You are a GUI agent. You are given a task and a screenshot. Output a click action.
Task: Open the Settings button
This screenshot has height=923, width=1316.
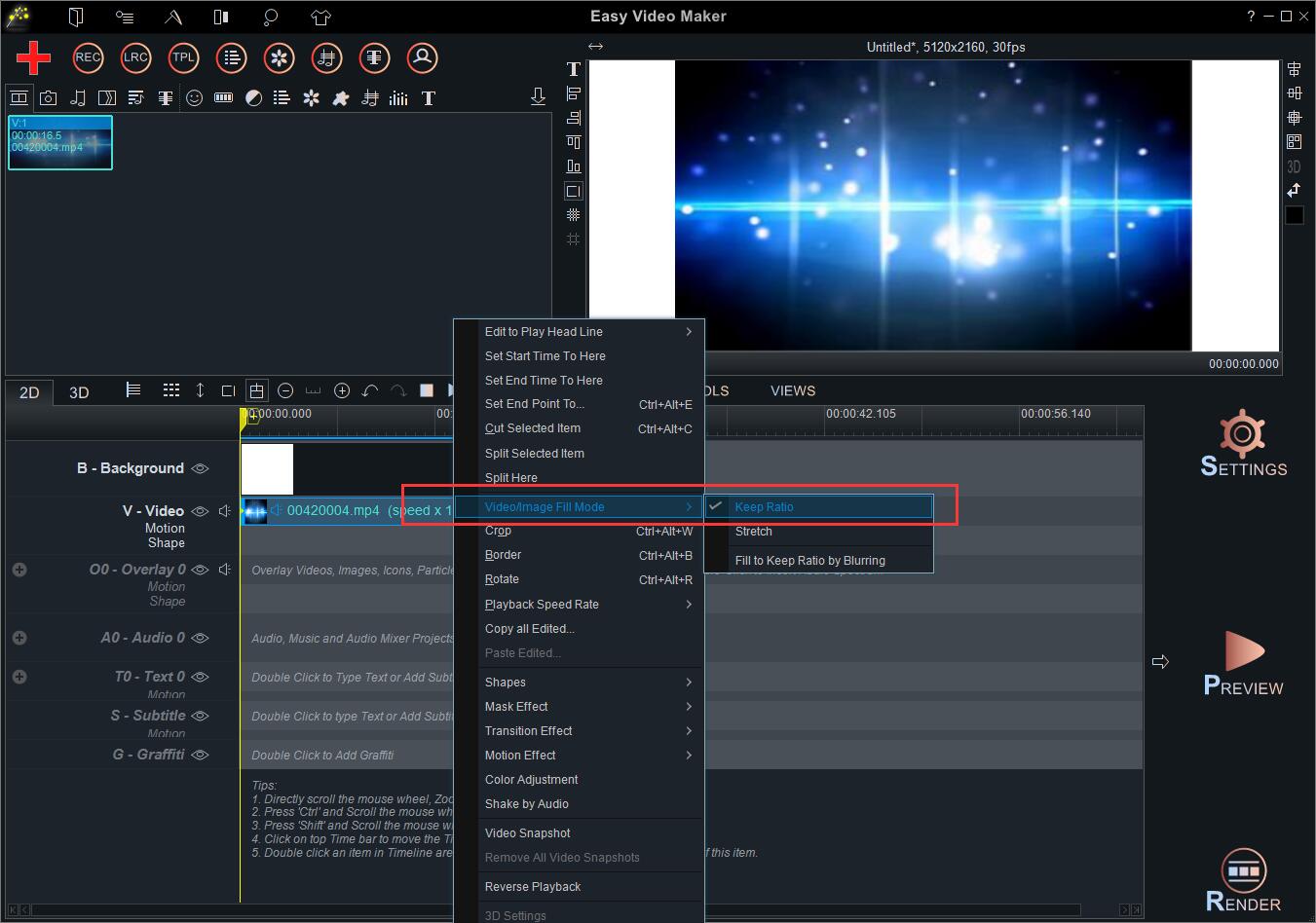[1244, 443]
